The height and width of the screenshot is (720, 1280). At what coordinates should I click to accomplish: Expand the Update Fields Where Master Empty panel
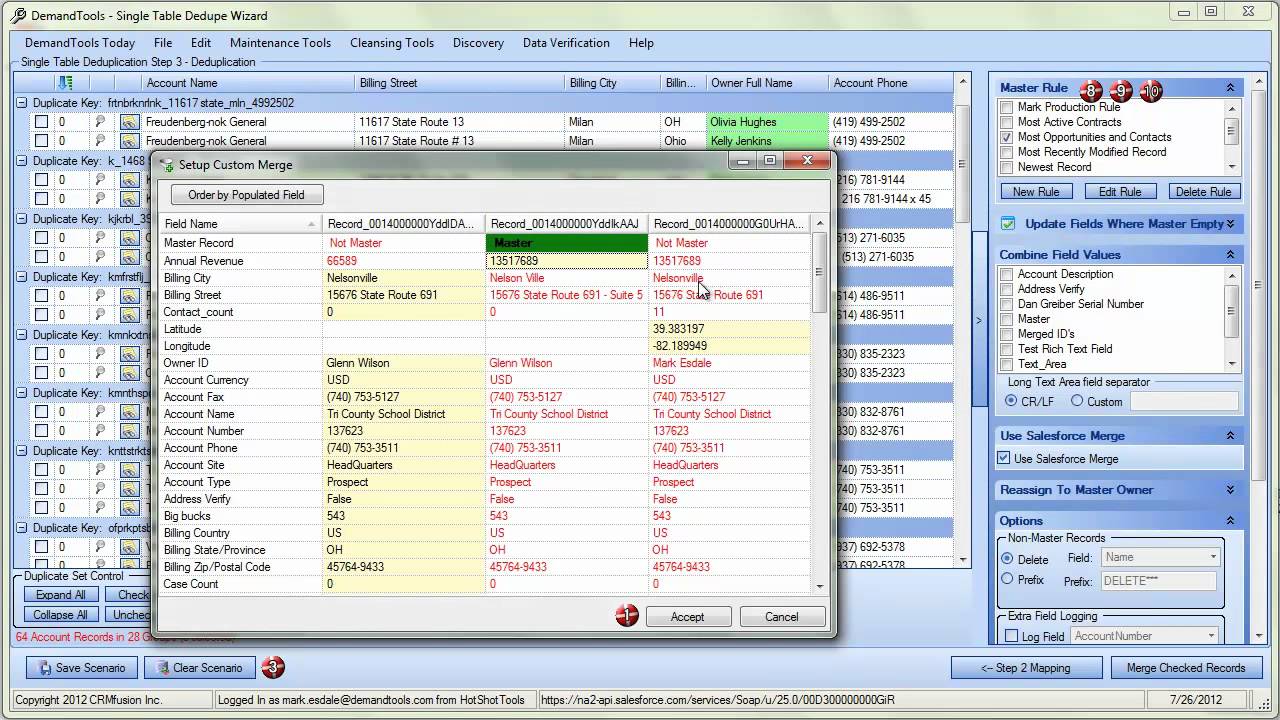pyautogui.click(x=1230, y=224)
